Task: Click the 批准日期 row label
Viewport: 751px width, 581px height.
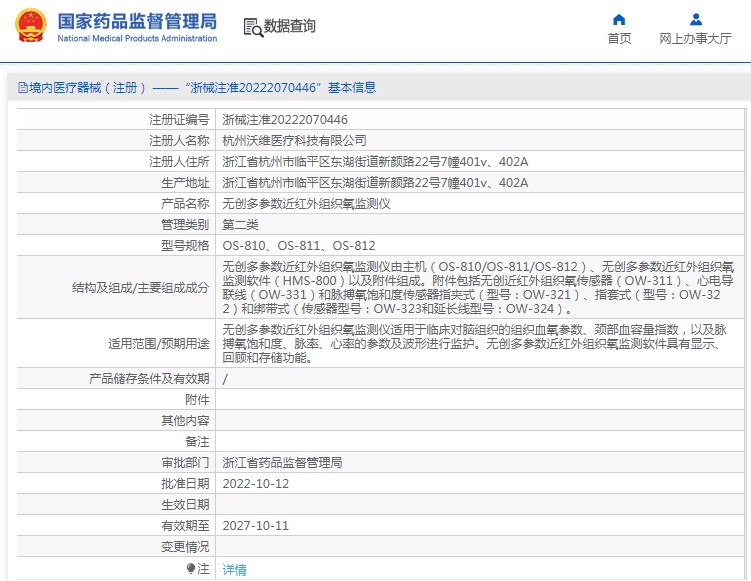Action: [x=185, y=484]
